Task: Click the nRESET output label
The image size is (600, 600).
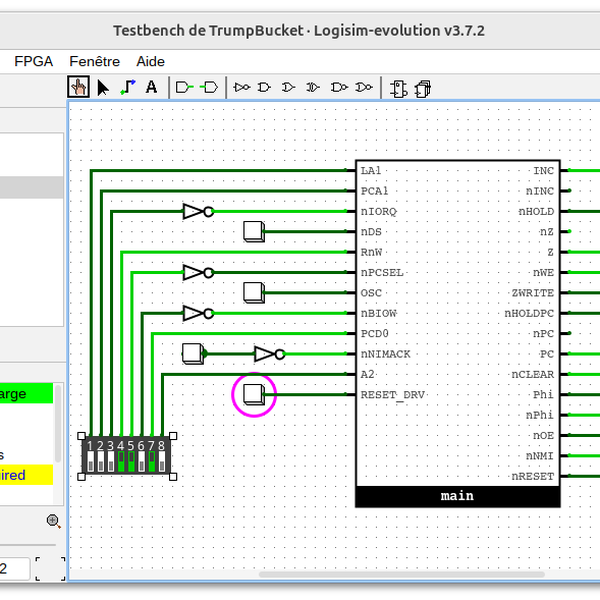Action: click(x=533, y=476)
